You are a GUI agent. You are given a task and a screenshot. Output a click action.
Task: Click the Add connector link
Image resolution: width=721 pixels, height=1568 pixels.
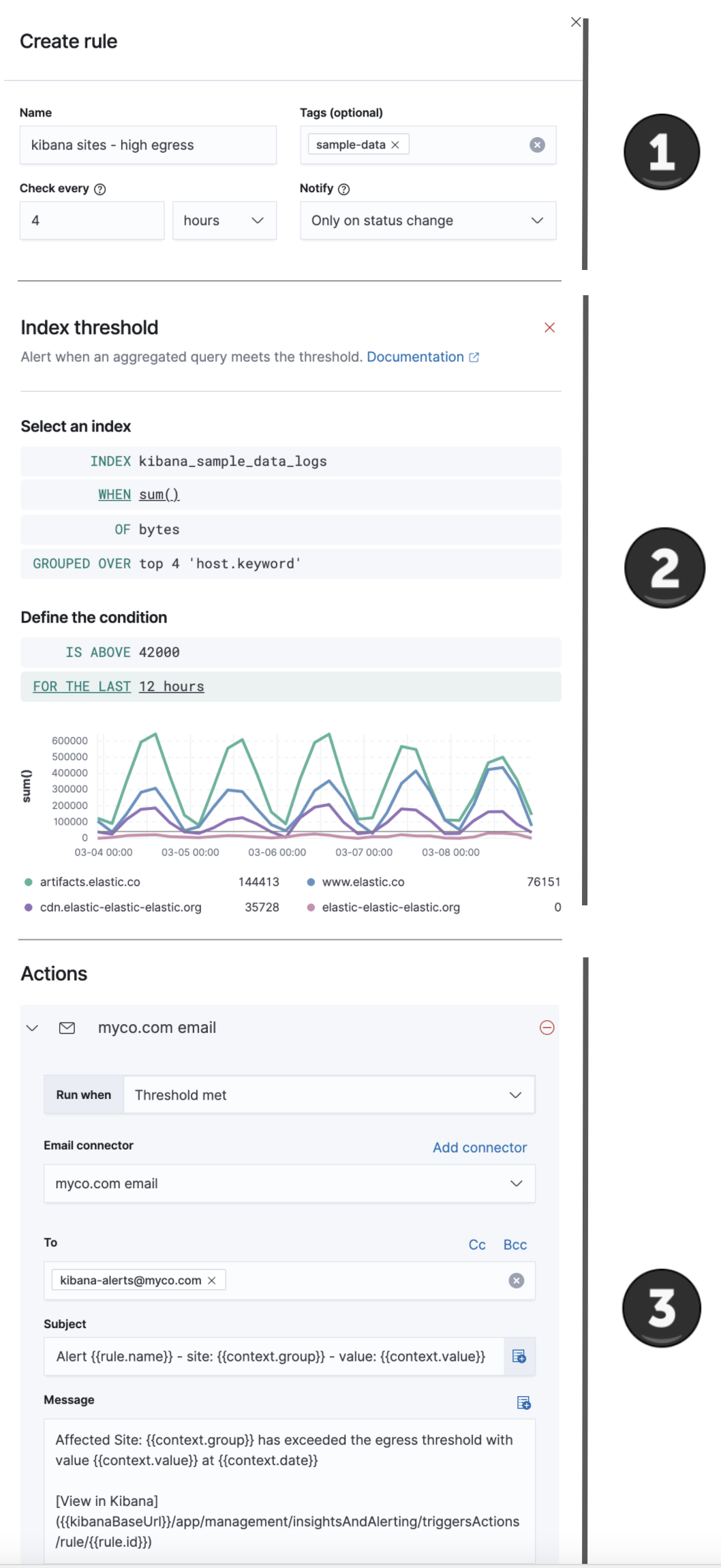[x=479, y=1147]
